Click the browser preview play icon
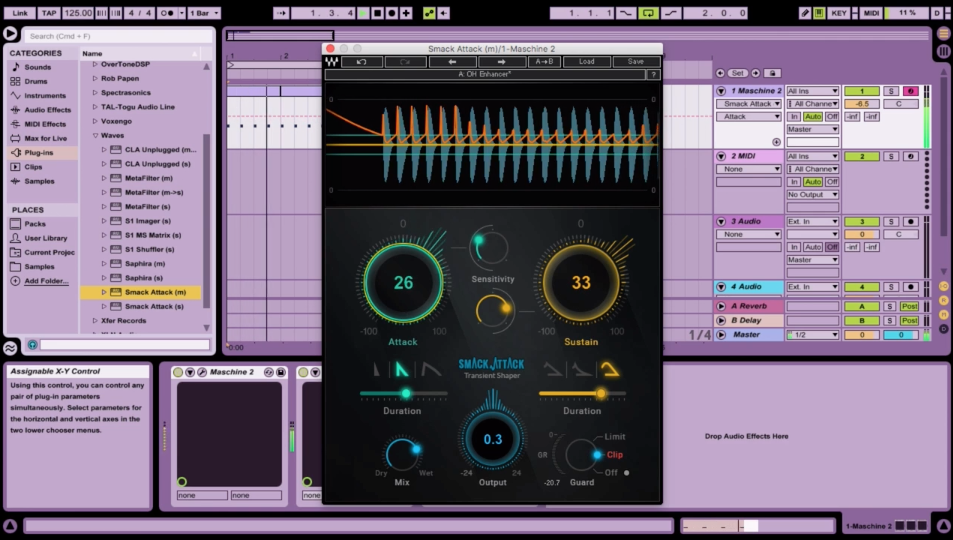953x540 pixels. [10, 34]
